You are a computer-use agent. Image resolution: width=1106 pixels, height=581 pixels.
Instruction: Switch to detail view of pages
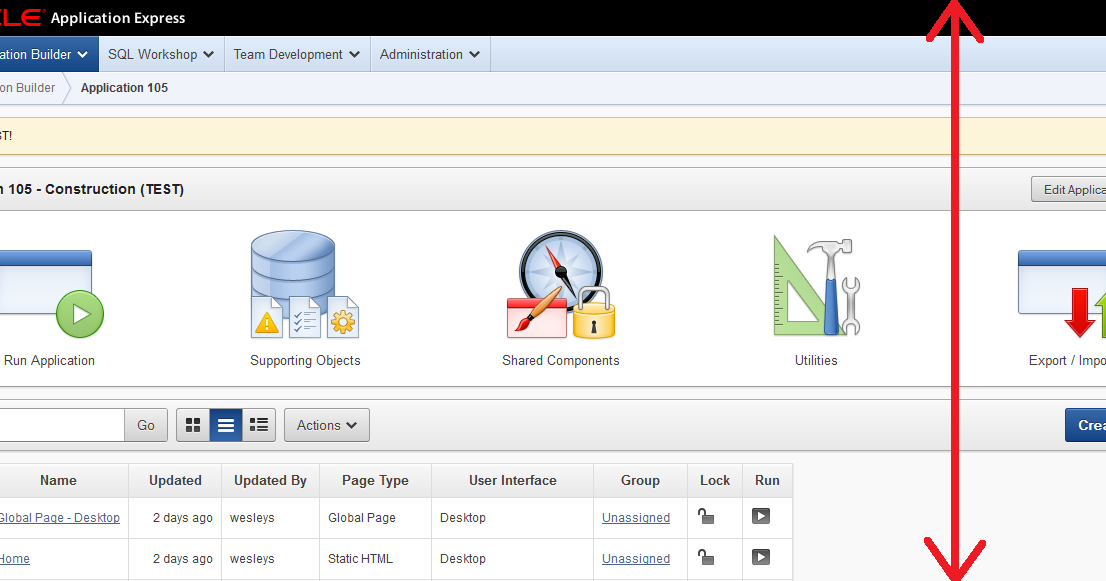(258, 424)
